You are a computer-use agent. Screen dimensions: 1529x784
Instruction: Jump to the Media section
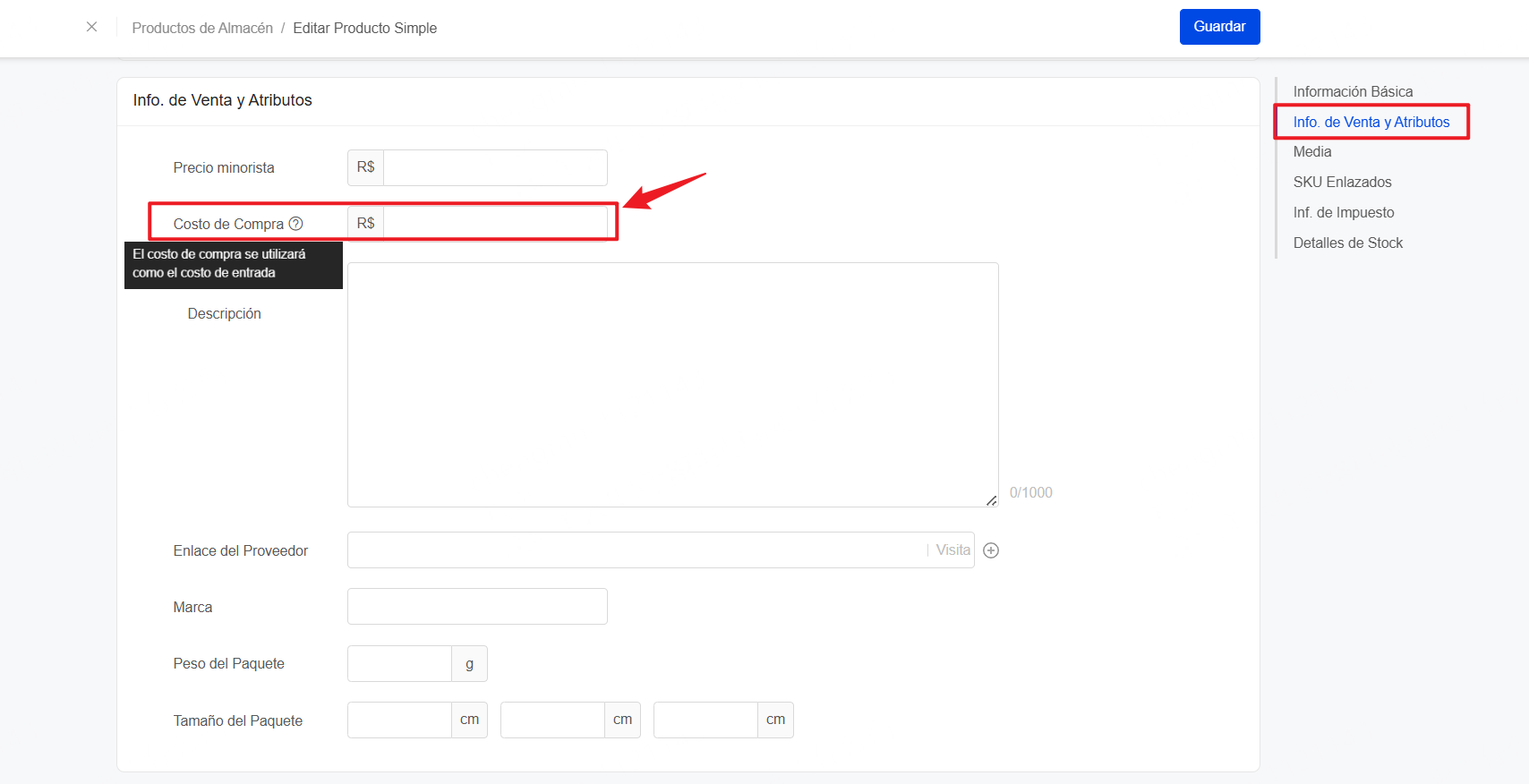1312,152
